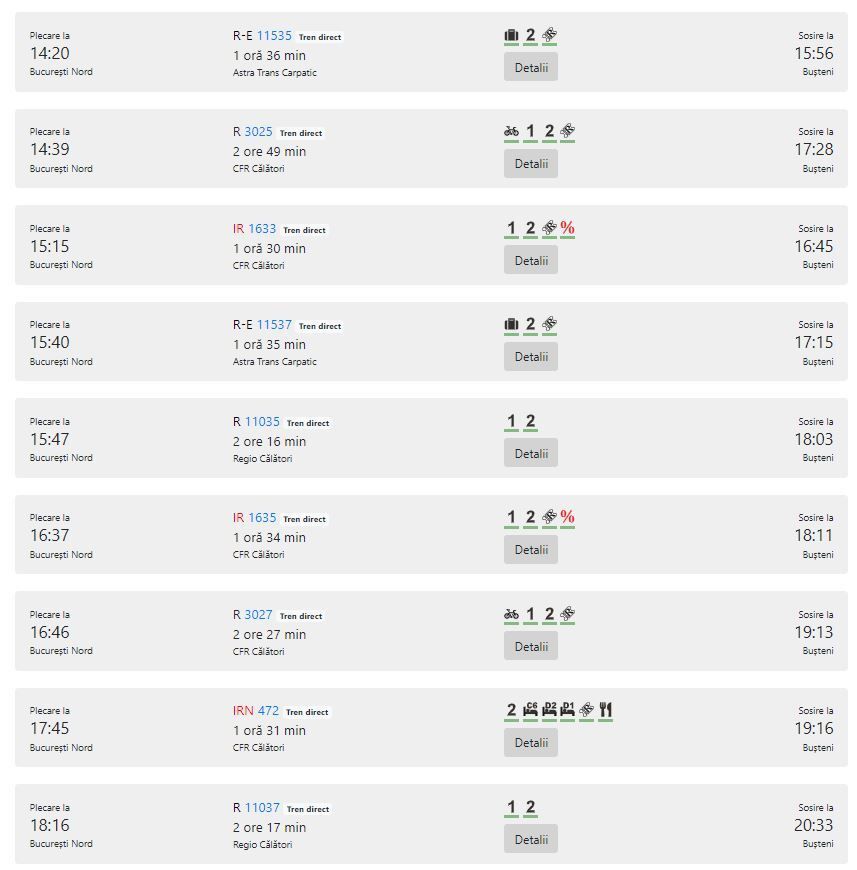This screenshot has height=870, width=857.
Task: Click first class icon on R 11035
Action: 511,421
